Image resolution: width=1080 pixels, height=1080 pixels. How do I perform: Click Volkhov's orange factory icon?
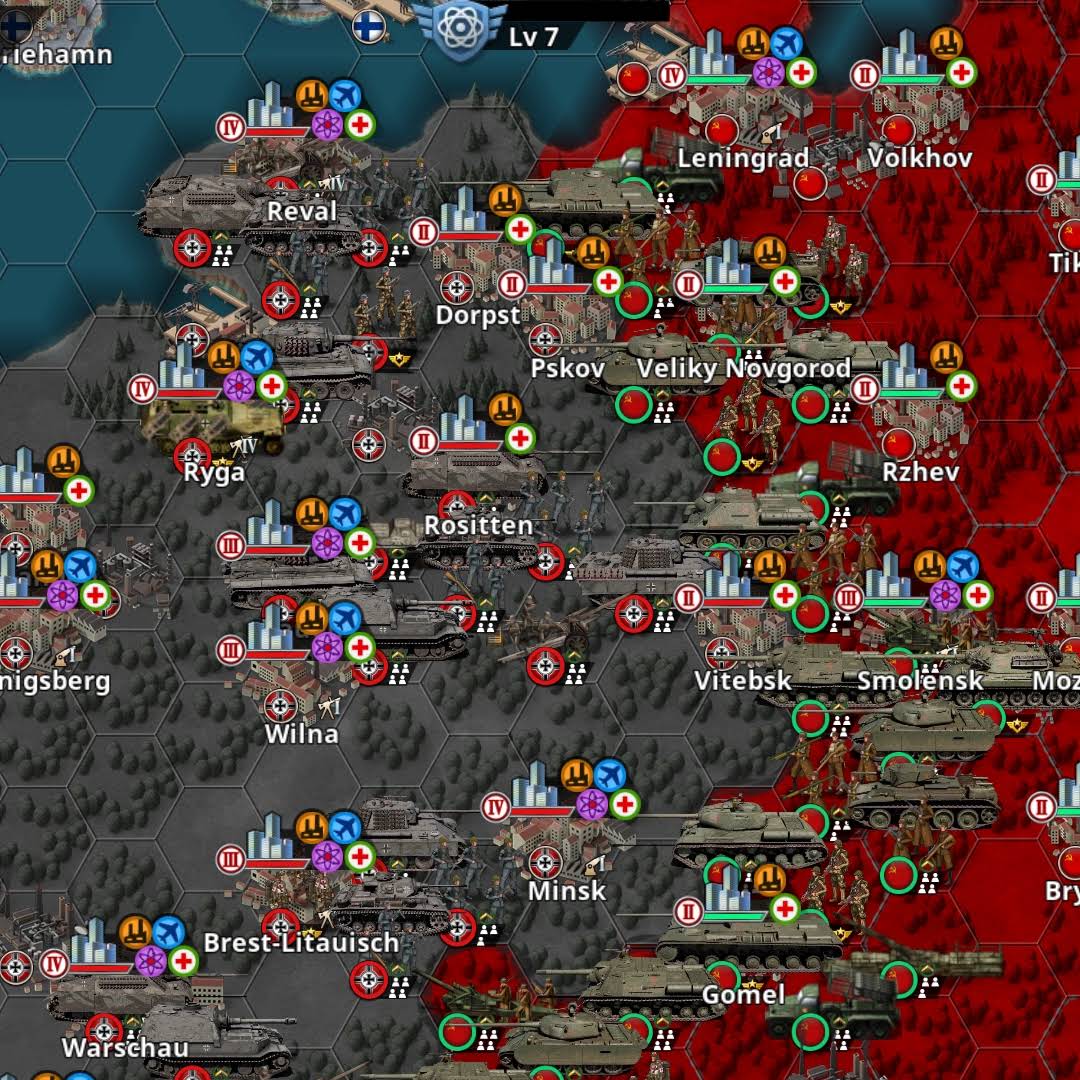tap(946, 43)
